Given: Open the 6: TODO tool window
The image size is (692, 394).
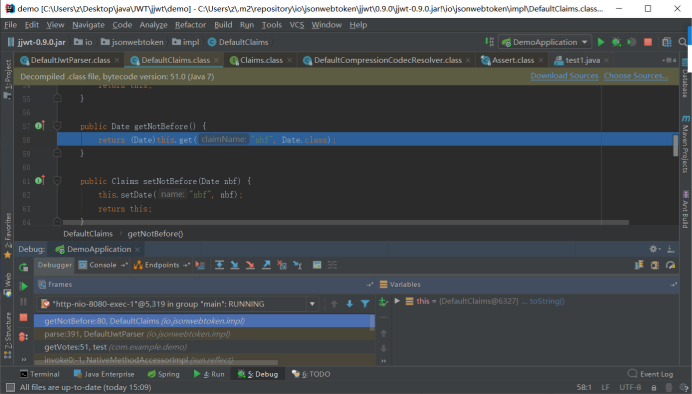Looking at the screenshot, I should point(311,374).
